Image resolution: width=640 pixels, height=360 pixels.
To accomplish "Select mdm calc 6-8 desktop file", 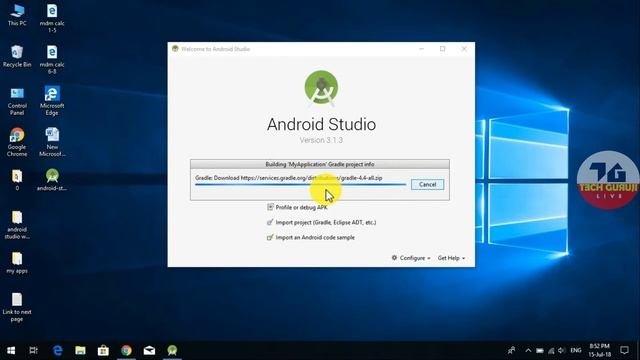I will tap(52, 60).
